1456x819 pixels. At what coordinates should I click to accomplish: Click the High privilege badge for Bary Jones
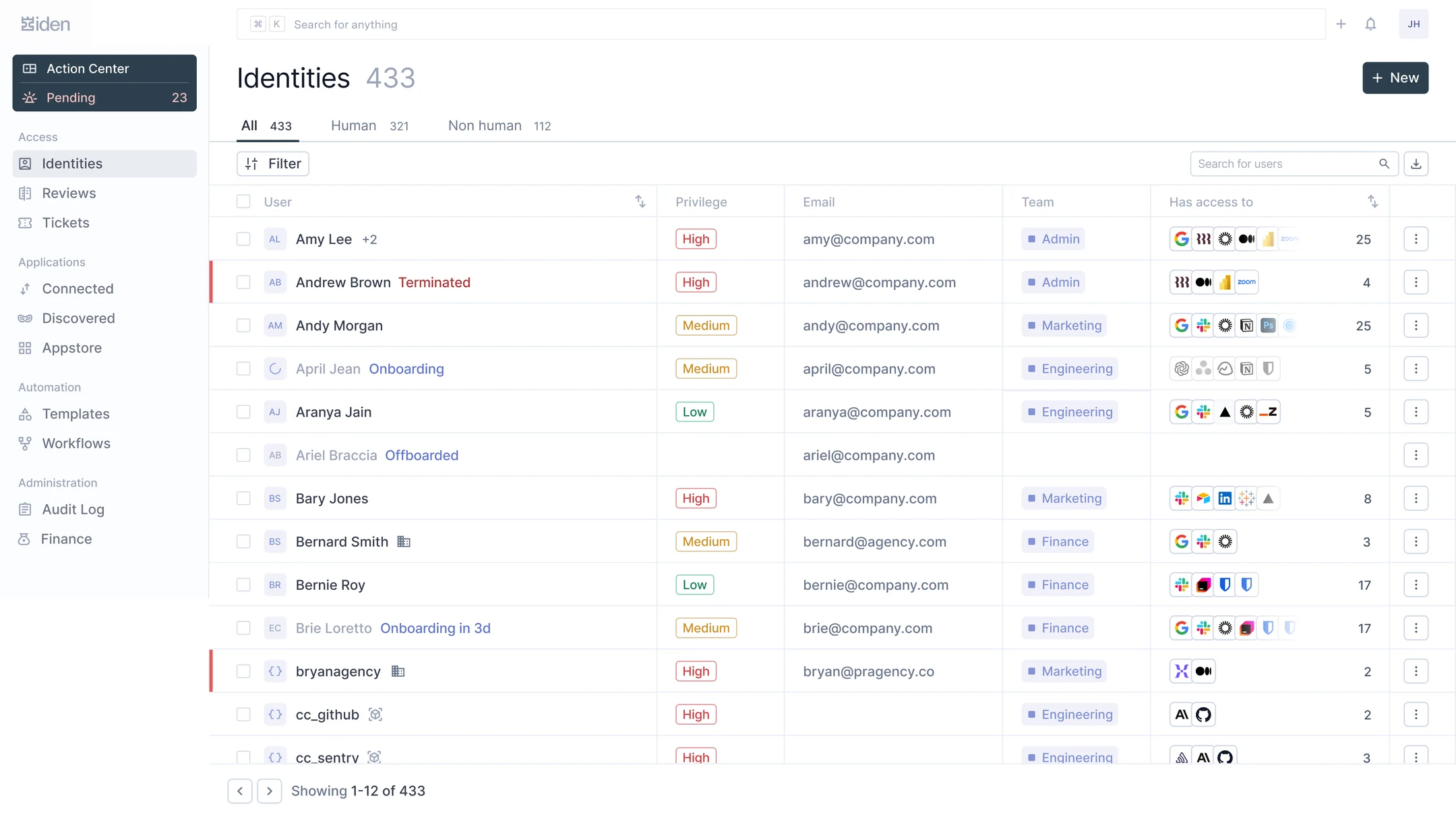696,499
